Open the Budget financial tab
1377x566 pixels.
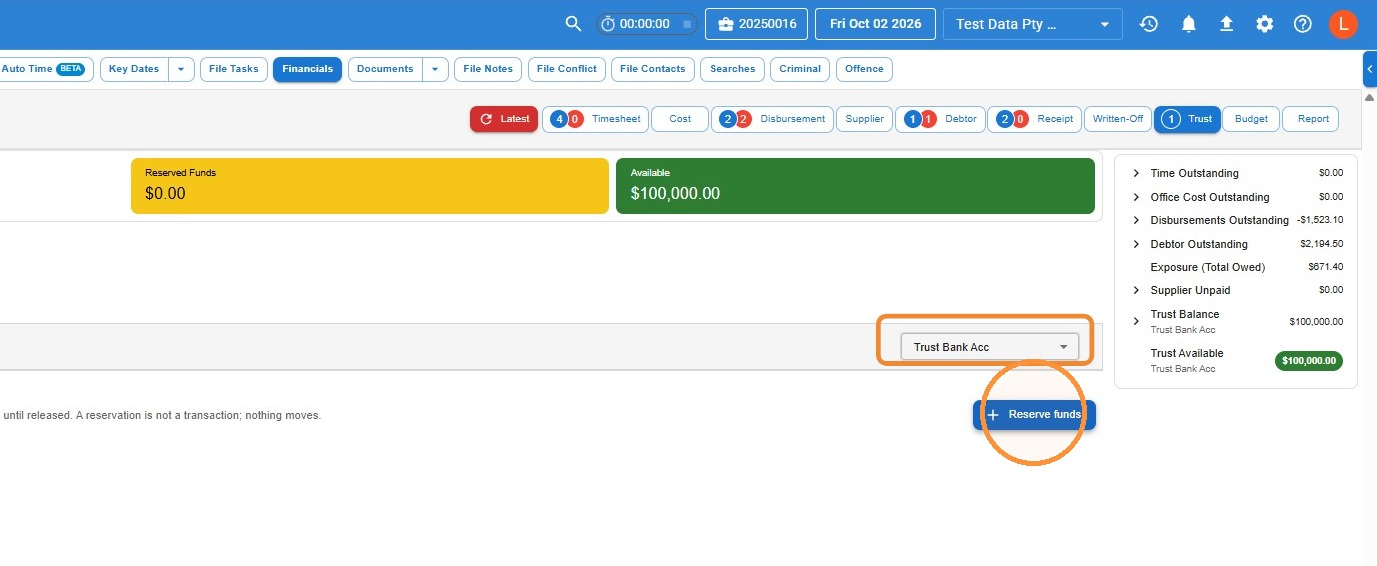[x=1251, y=119]
